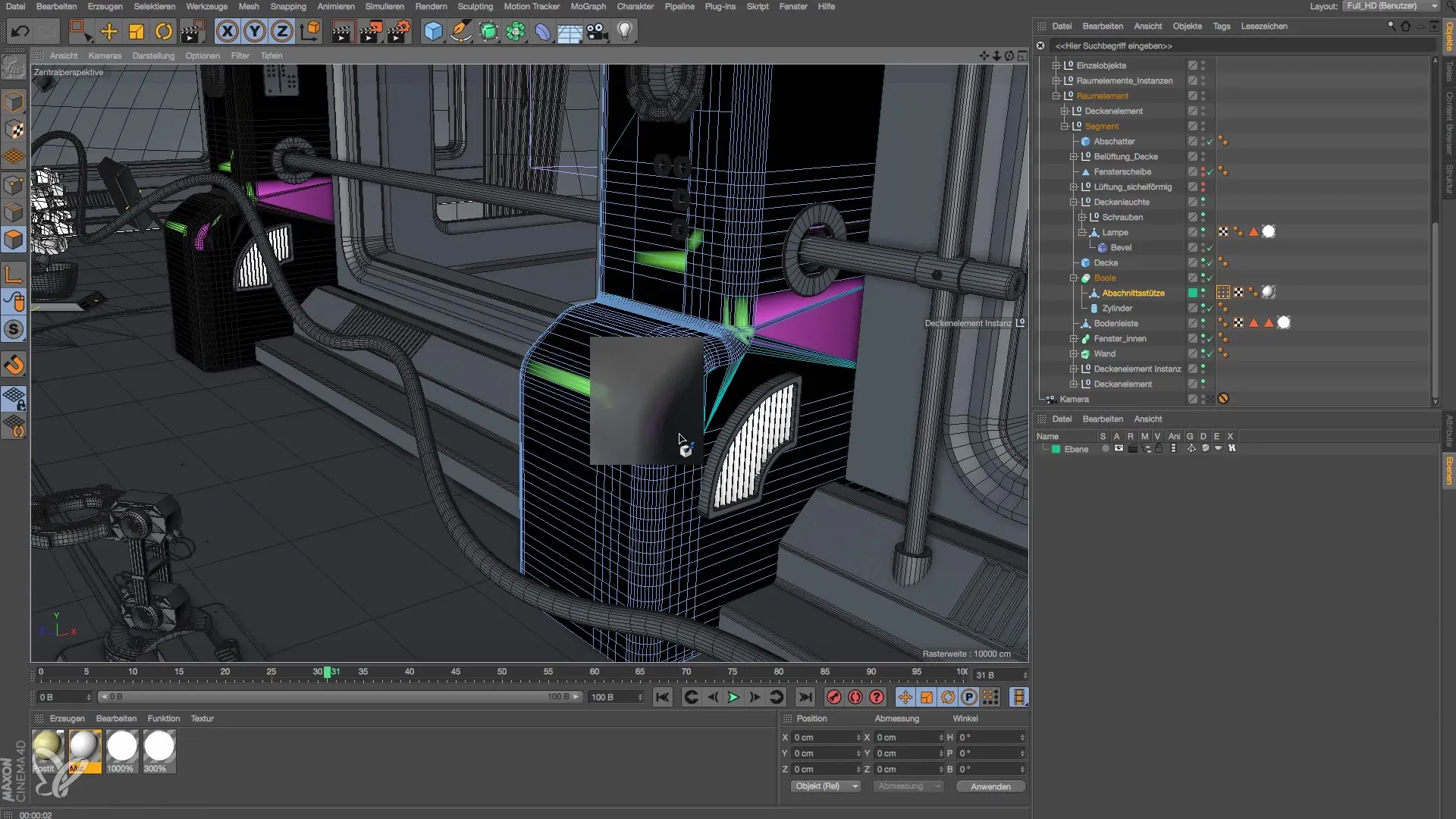Screen dimensions: 1456x819
Task: Enable the axis mode tool
Action: point(14,275)
